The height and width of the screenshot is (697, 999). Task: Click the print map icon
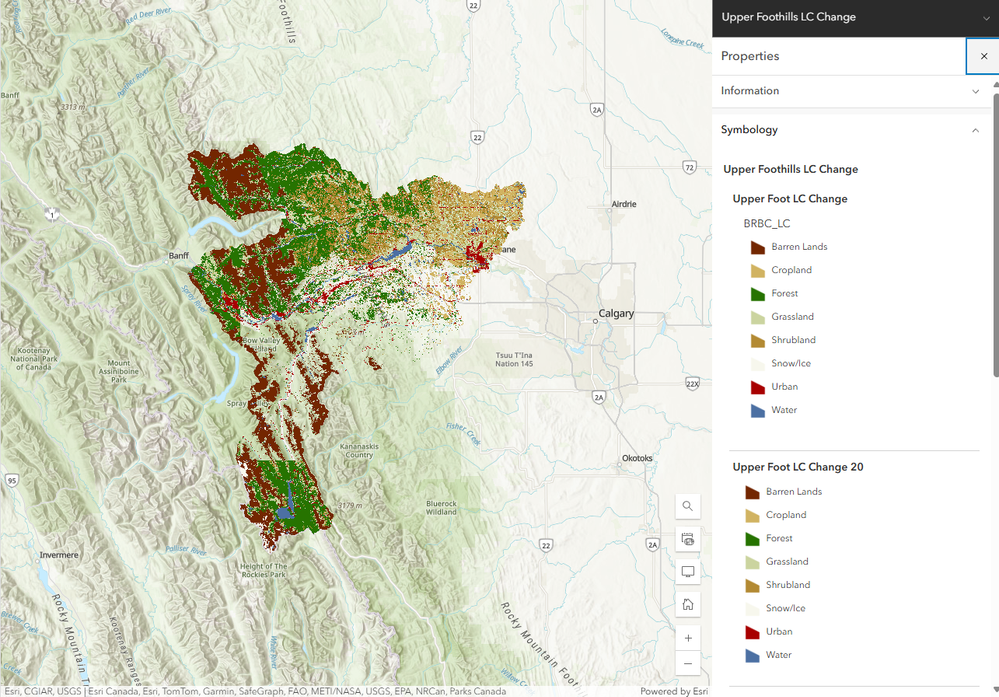click(x=687, y=539)
